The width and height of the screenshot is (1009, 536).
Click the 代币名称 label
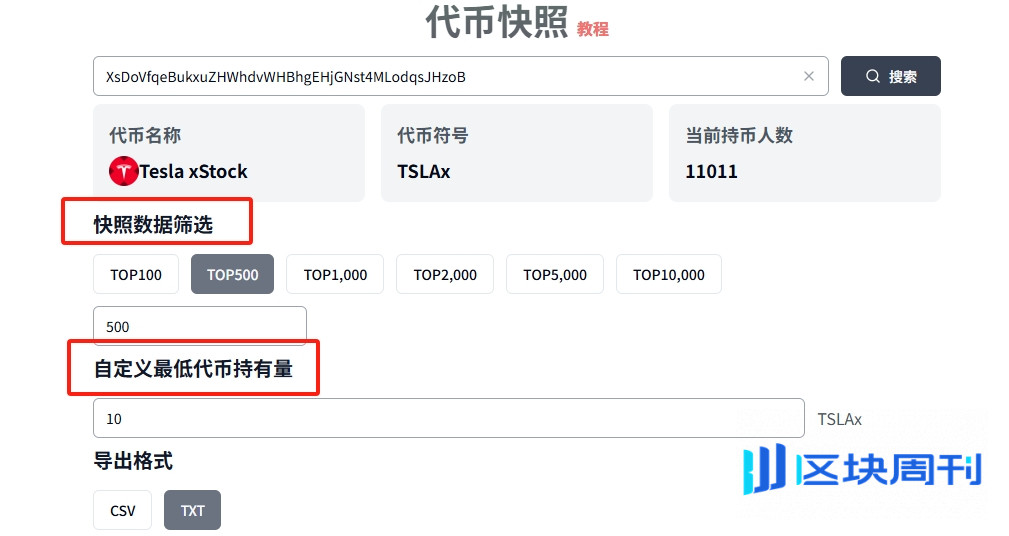pyautogui.click(x=145, y=135)
